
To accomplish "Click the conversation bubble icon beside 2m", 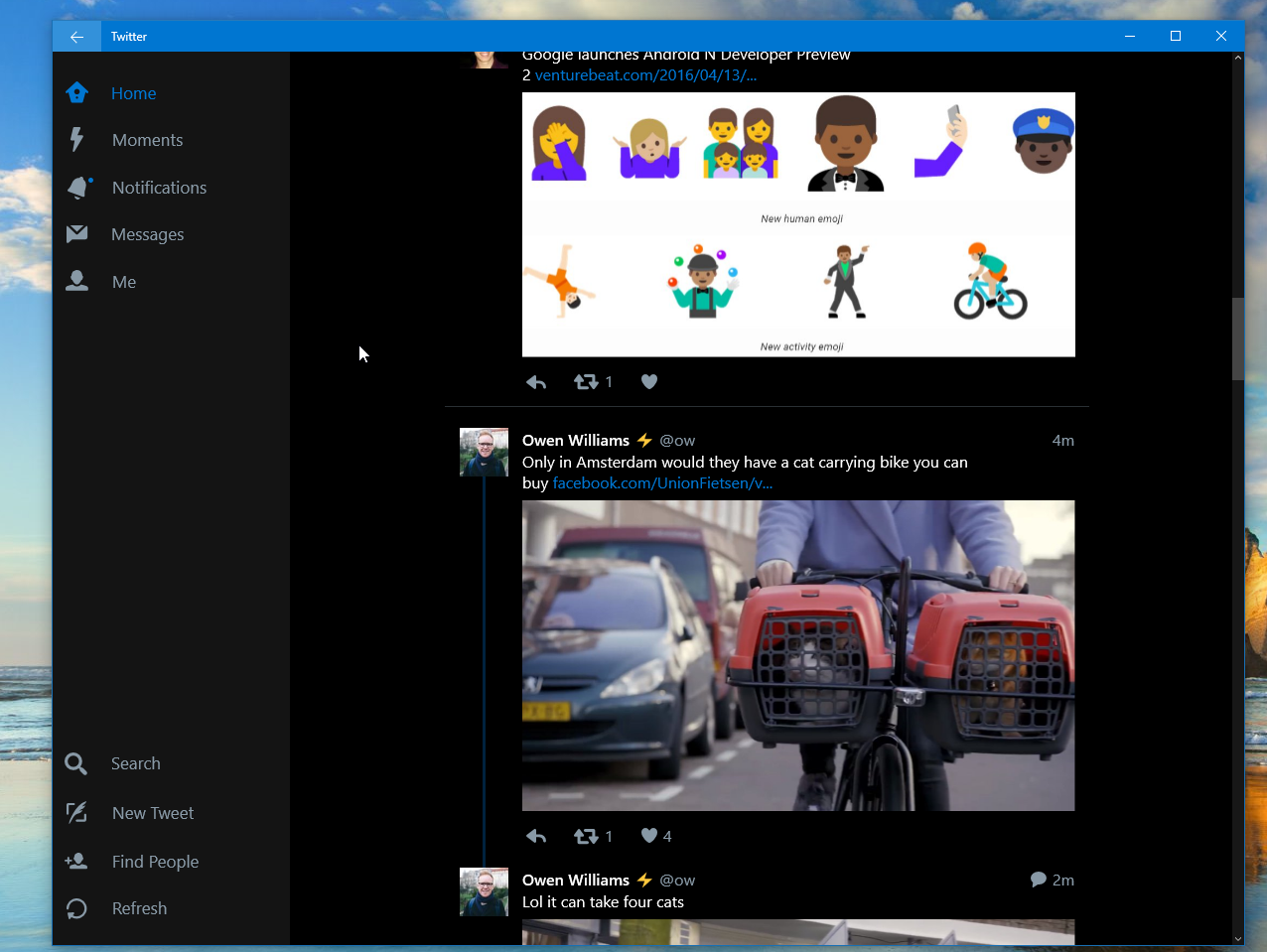I will pyautogui.click(x=1039, y=880).
